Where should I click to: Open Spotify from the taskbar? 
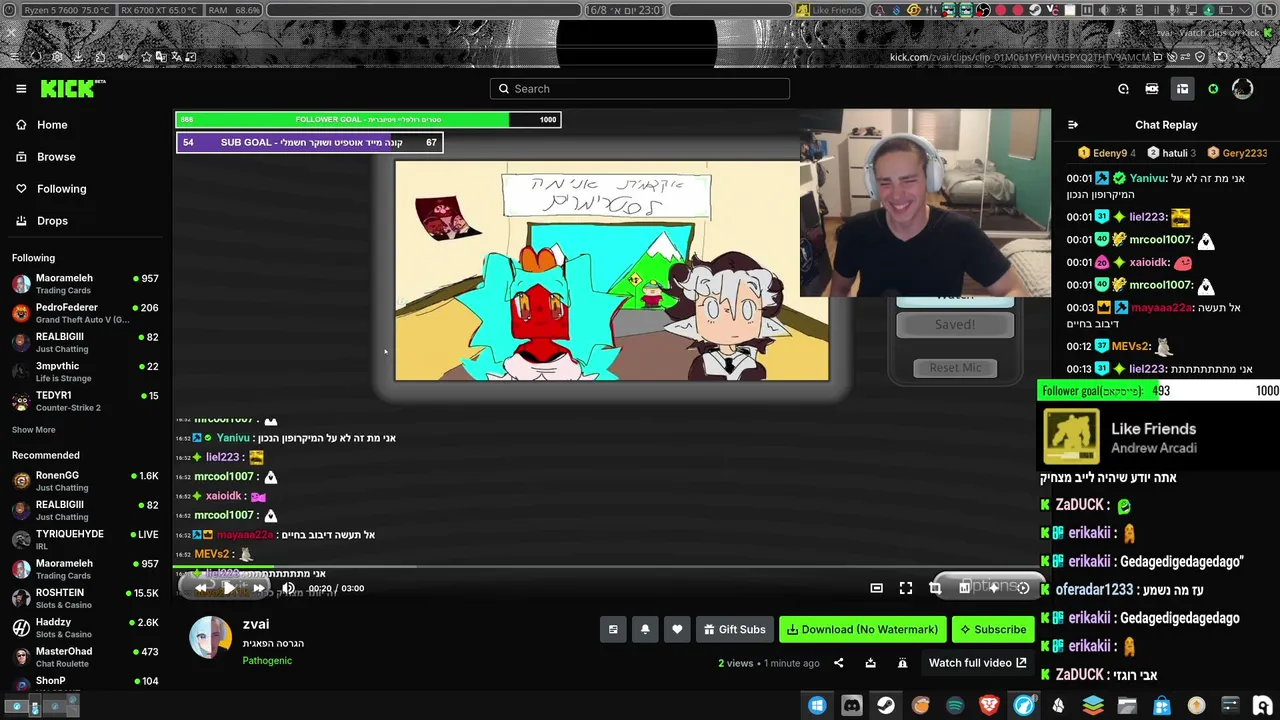pos(955,705)
